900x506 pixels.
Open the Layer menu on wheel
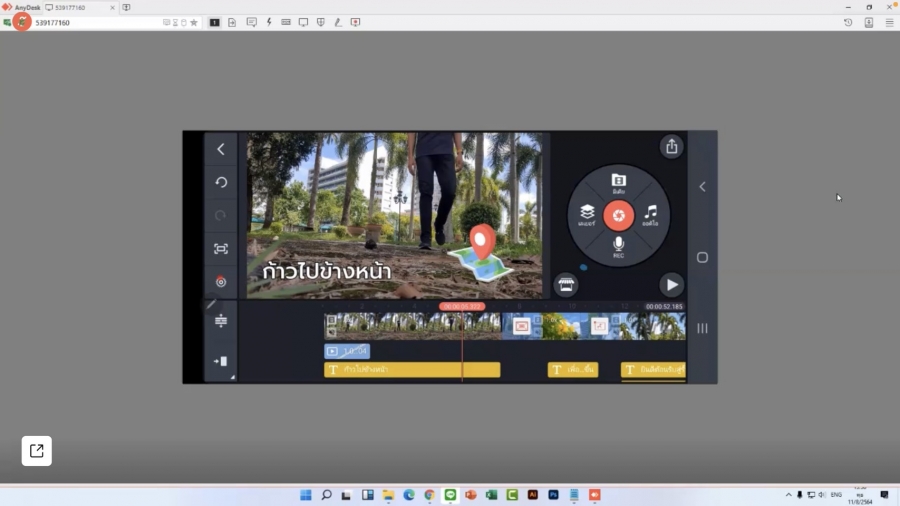[587, 213]
